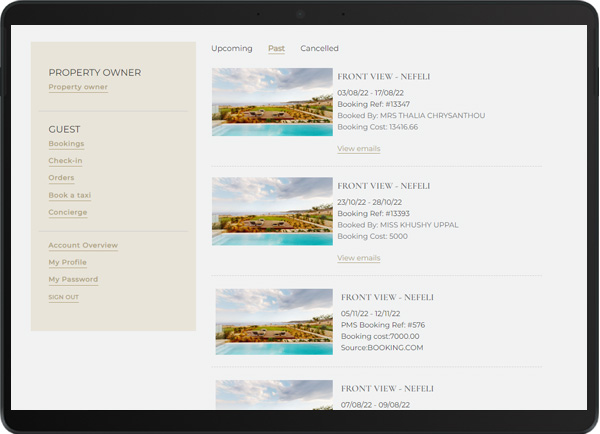Open the Orders page
Image resolution: width=600 pixels, height=434 pixels.
(x=61, y=178)
